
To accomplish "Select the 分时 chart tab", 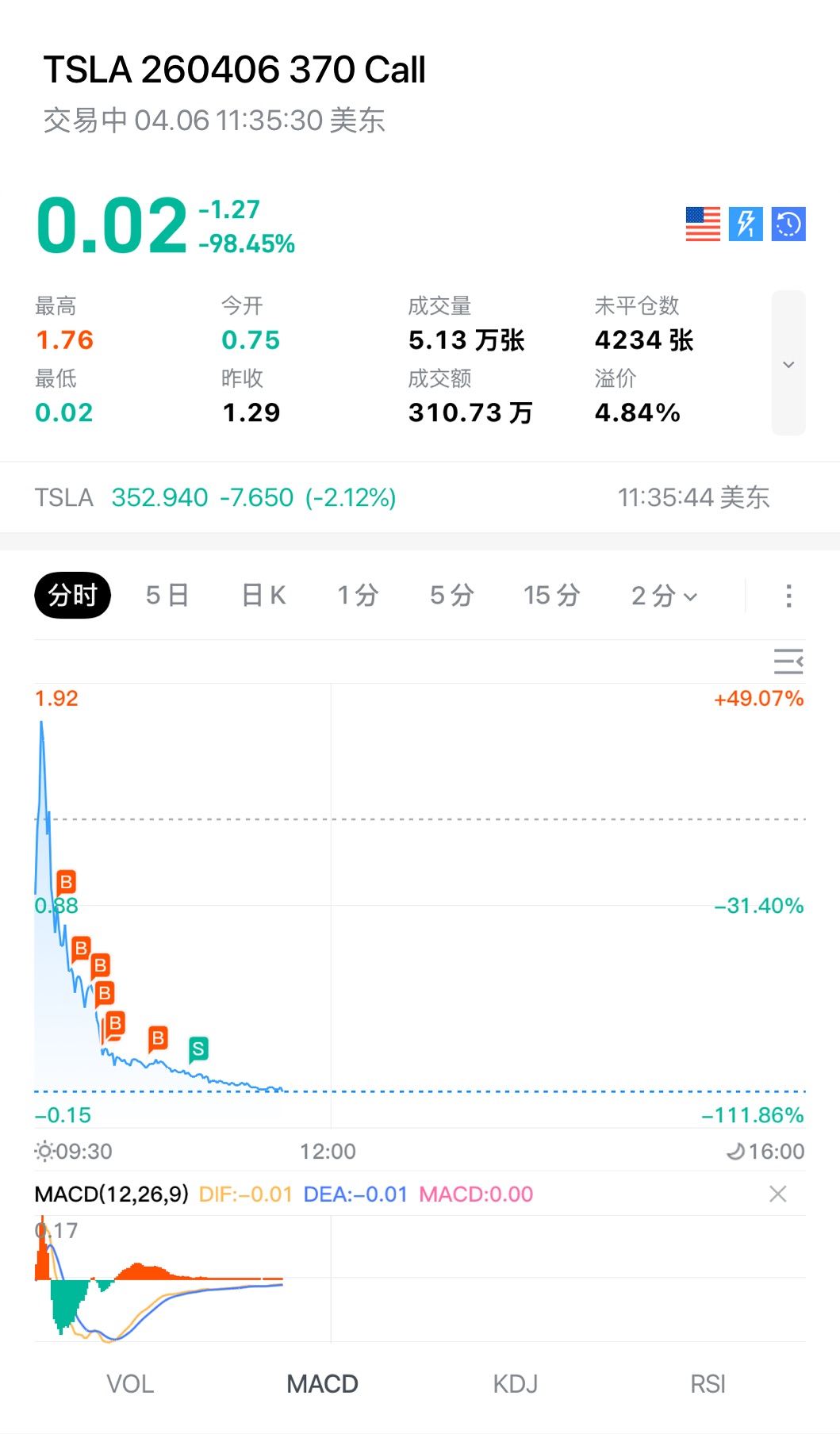I will (72, 595).
